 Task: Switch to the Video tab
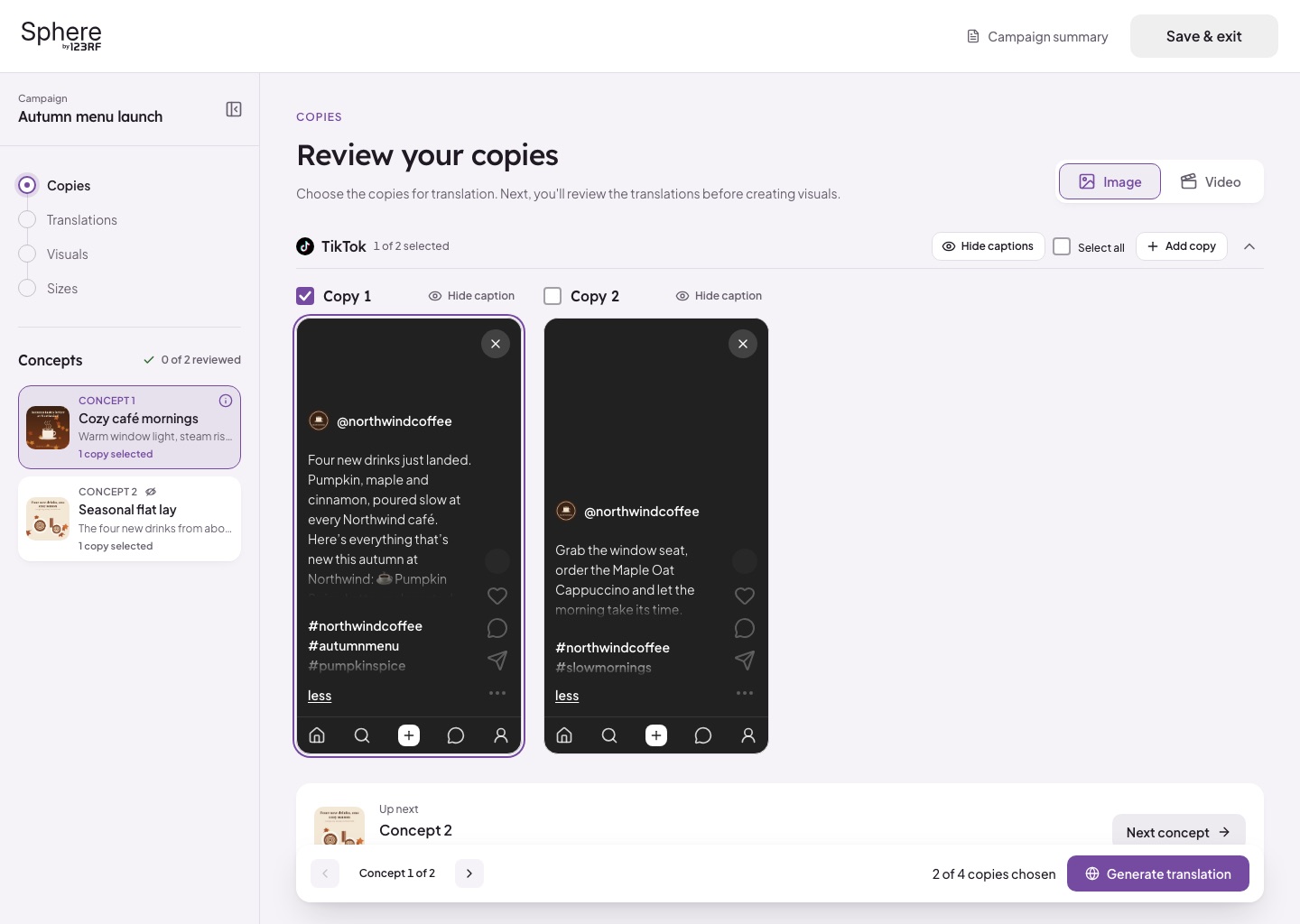[1212, 181]
